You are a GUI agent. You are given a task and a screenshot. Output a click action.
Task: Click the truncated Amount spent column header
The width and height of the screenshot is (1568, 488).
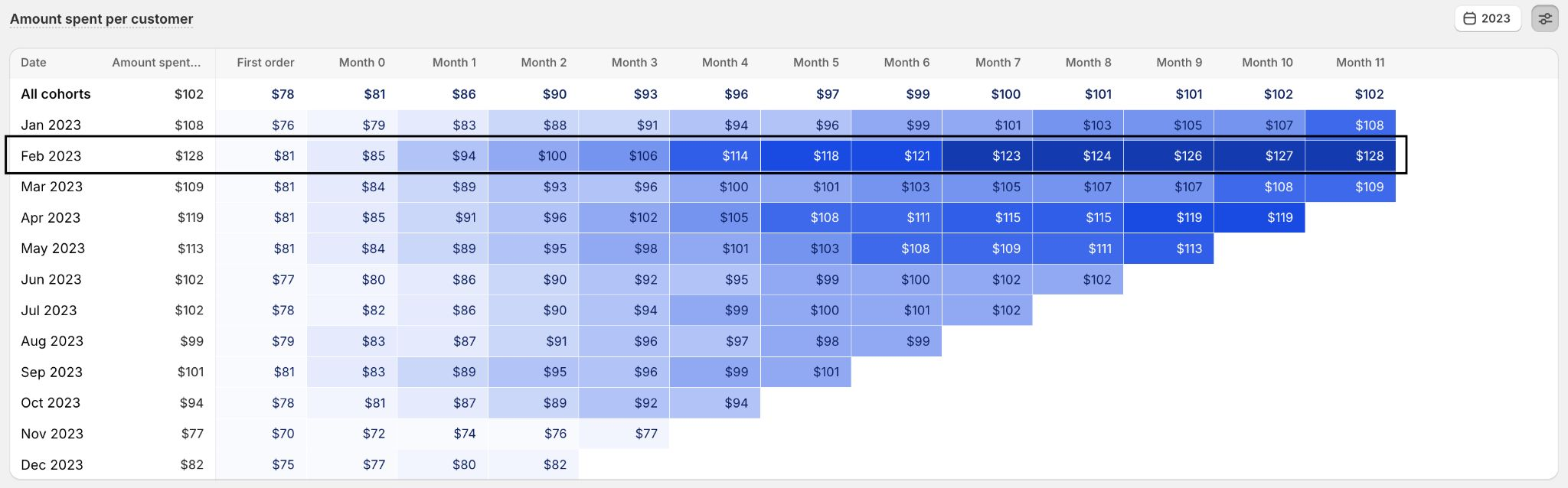[156, 63]
